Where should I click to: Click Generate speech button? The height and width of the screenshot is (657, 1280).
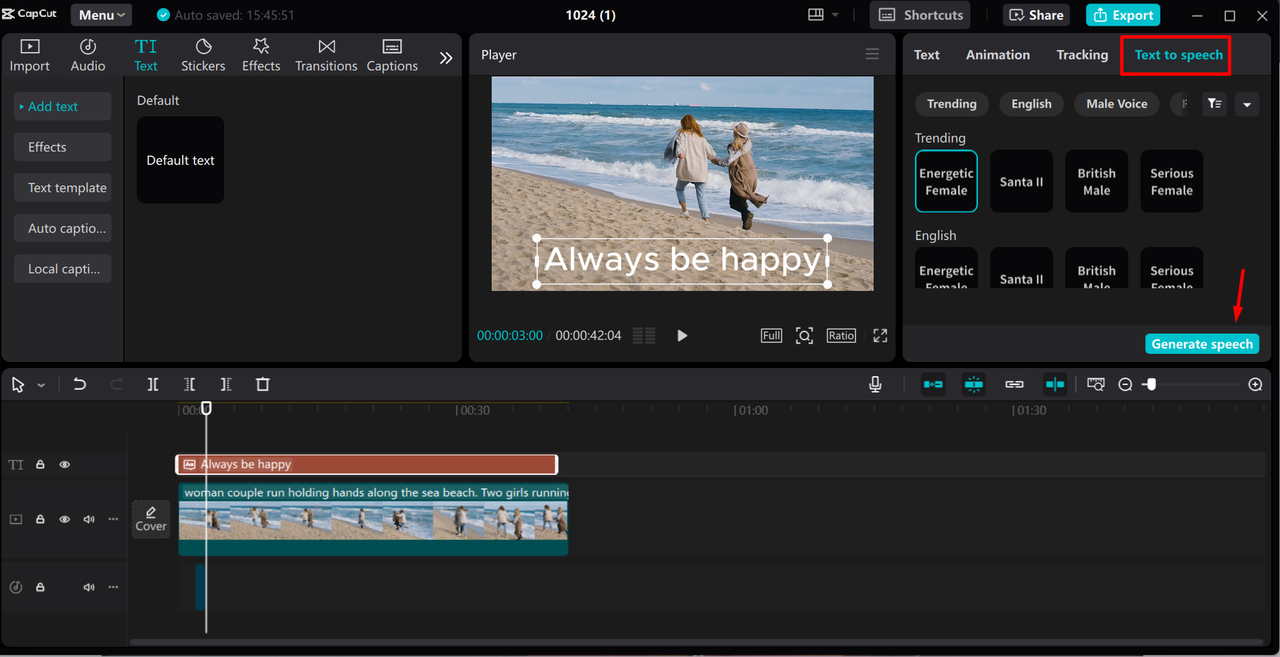1202,344
